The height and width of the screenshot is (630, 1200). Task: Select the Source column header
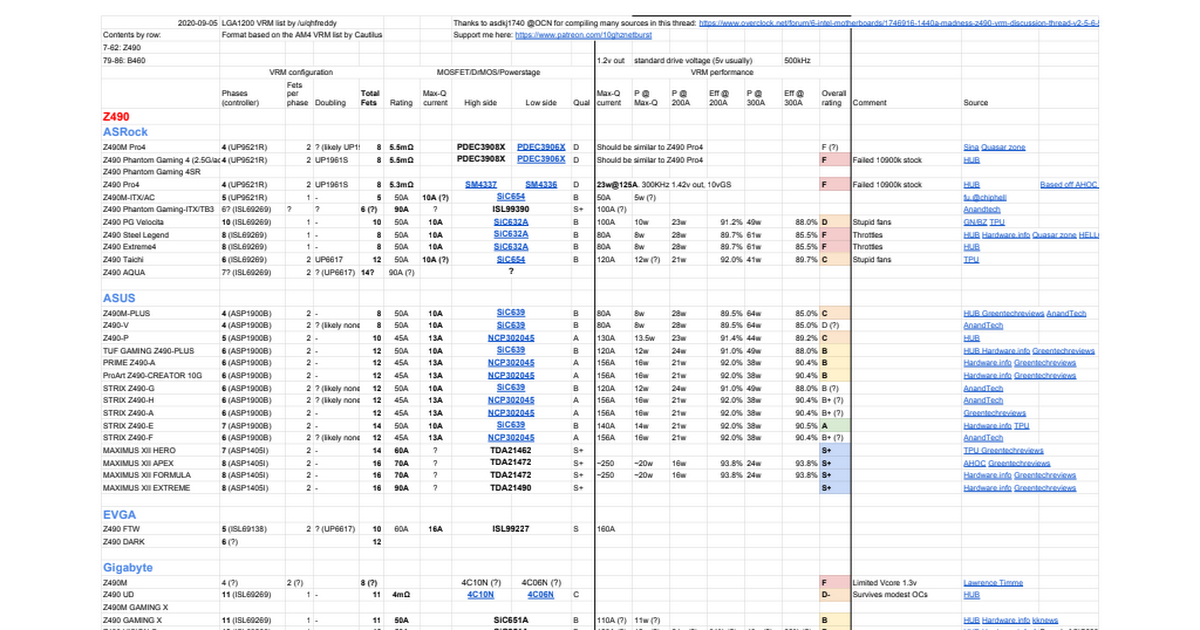tap(976, 102)
